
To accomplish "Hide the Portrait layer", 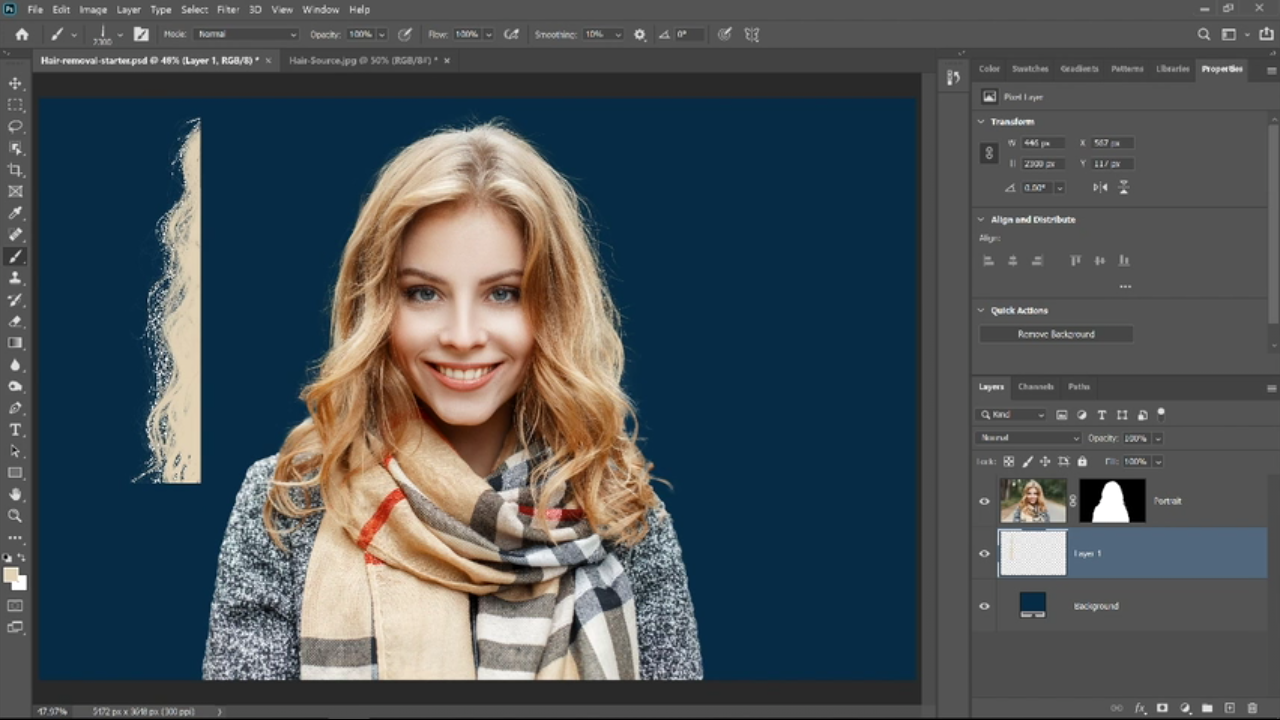I will pos(984,501).
